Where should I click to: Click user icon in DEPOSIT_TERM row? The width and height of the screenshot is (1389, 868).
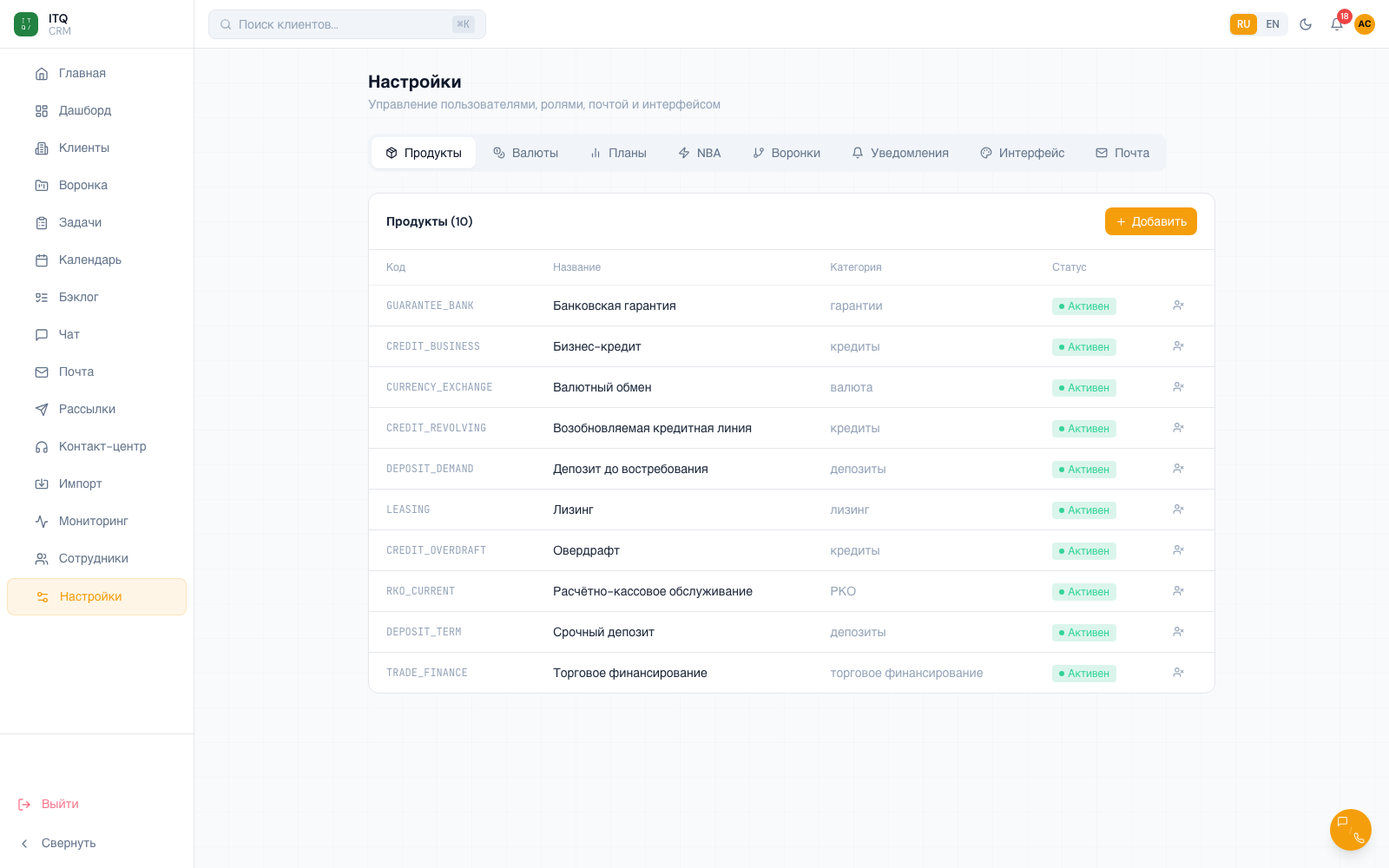pyautogui.click(x=1178, y=632)
